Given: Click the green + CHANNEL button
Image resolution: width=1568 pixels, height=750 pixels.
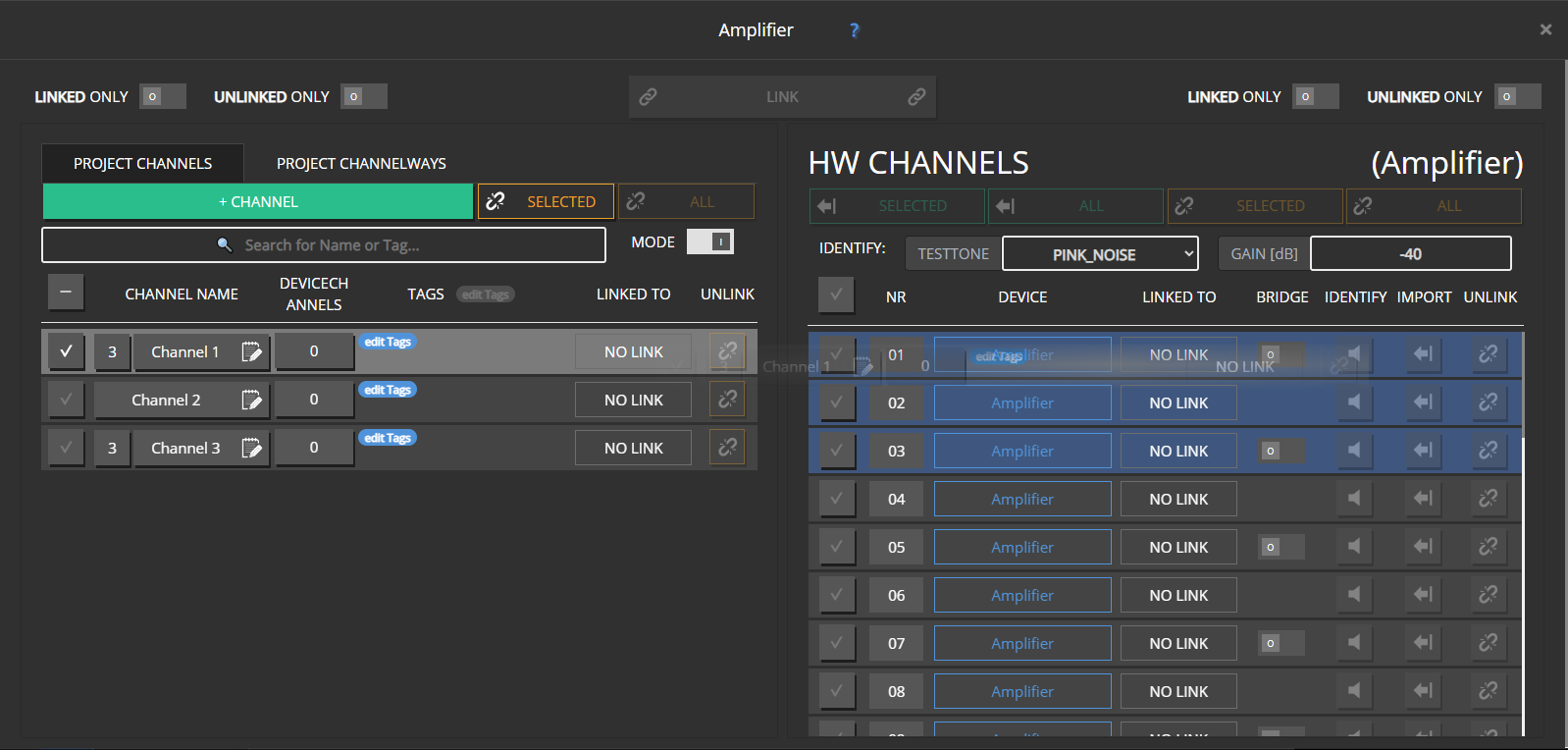Looking at the screenshot, I should point(258,201).
